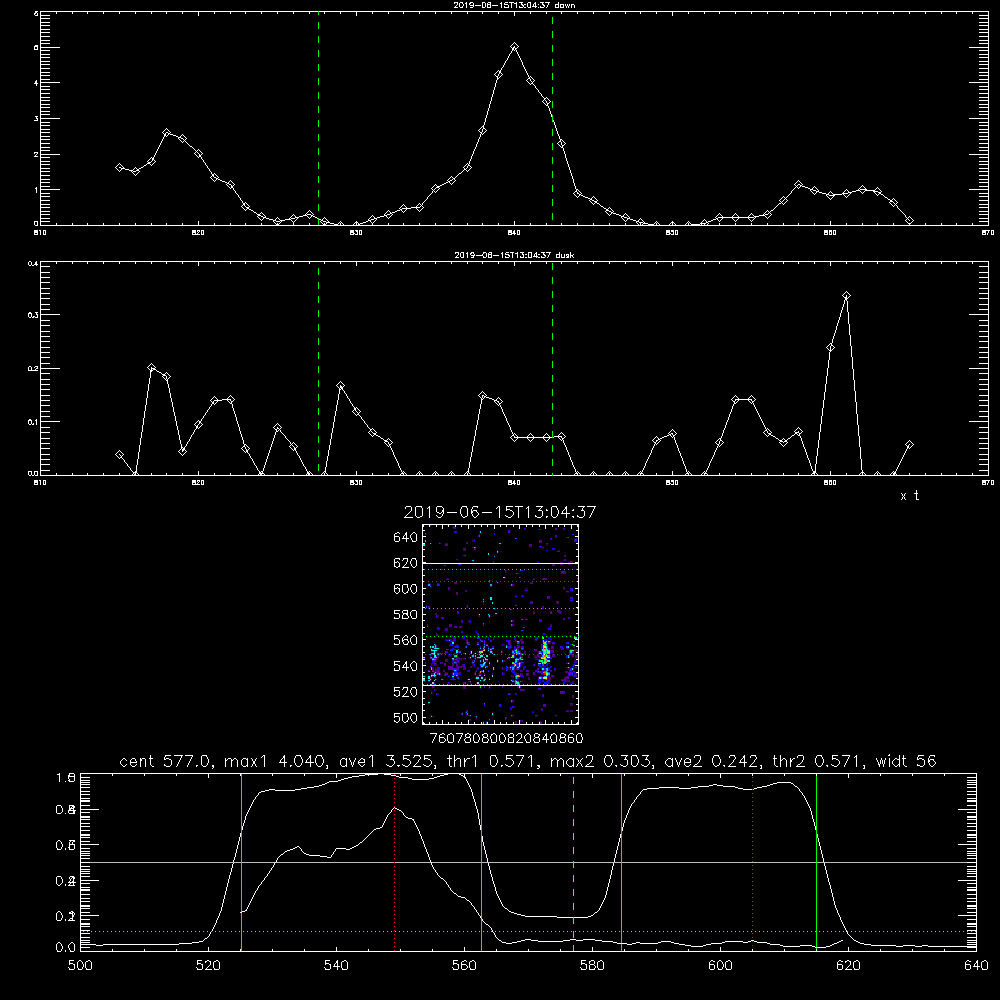
Task: Click the solid green line at 563 in the bottom plot
Action: click(x=482, y=862)
